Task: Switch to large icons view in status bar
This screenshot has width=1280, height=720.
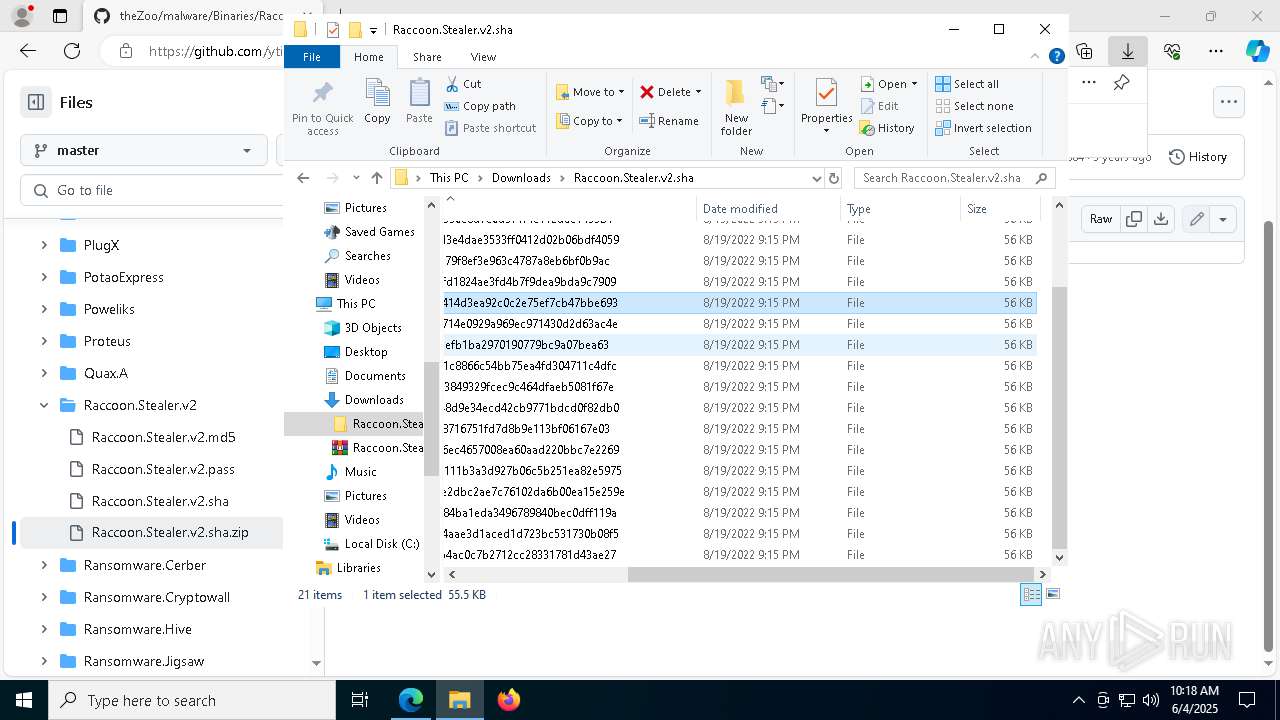Action: pyautogui.click(x=1052, y=594)
